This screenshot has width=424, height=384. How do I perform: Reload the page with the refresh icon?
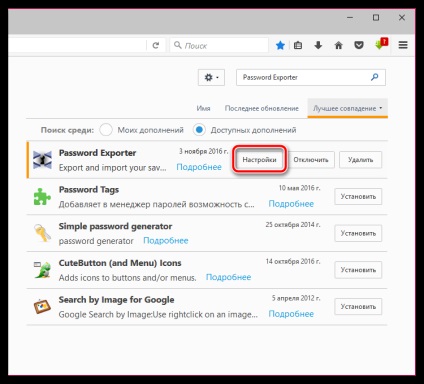[x=156, y=45]
